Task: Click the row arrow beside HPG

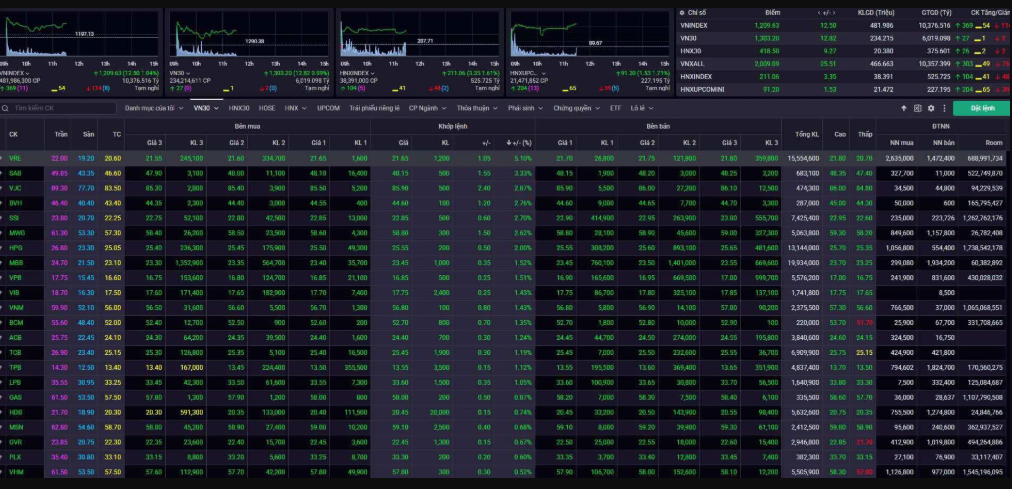Action: (2, 248)
